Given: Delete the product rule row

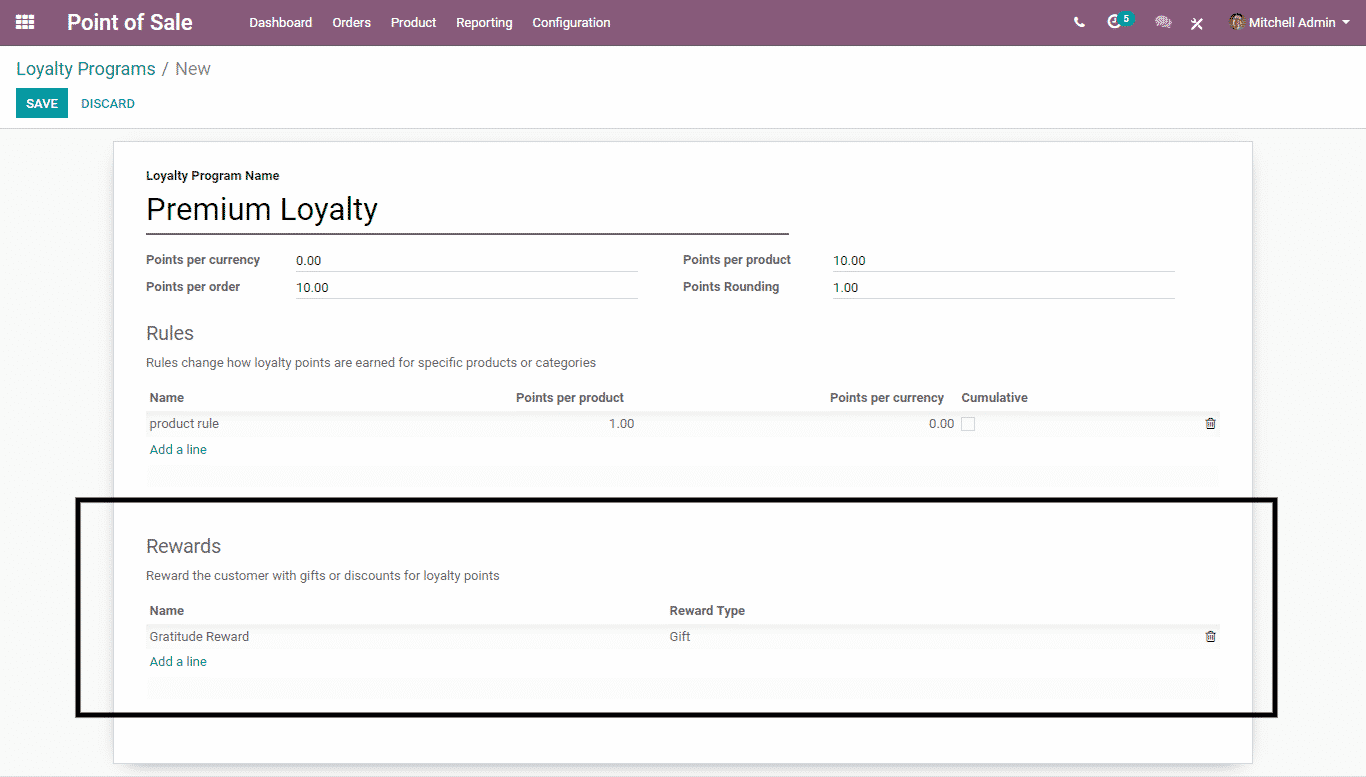Looking at the screenshot, I should click(x=1210, y=424).
